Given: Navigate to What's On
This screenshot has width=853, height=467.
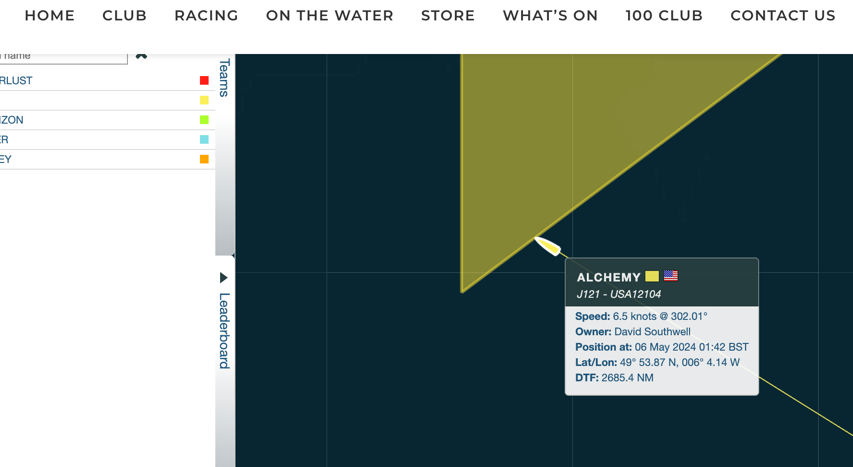Looking at the screenshot, I should click(x=550, y=16).
